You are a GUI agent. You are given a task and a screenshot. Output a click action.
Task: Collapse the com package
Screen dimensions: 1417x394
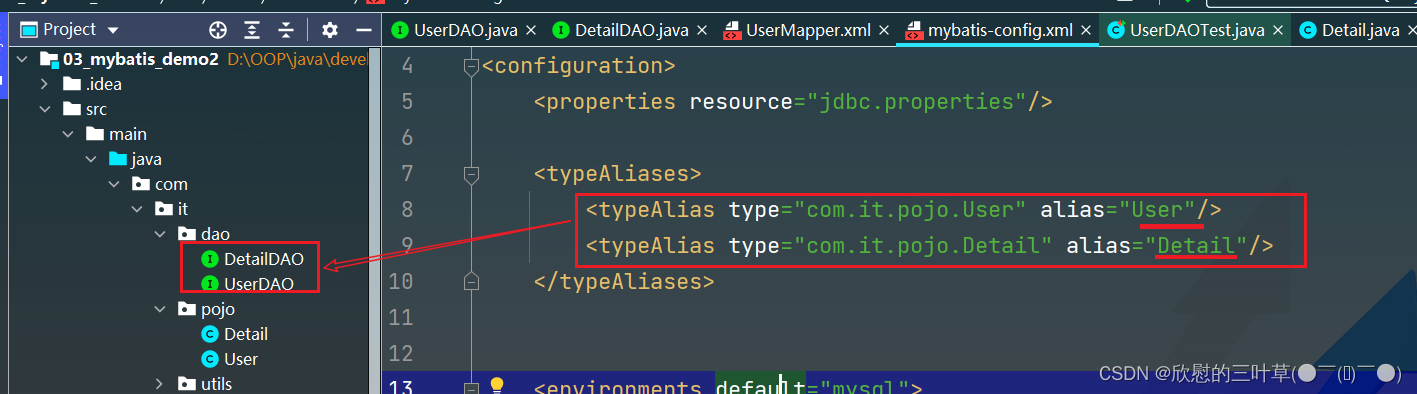[115, 184]
